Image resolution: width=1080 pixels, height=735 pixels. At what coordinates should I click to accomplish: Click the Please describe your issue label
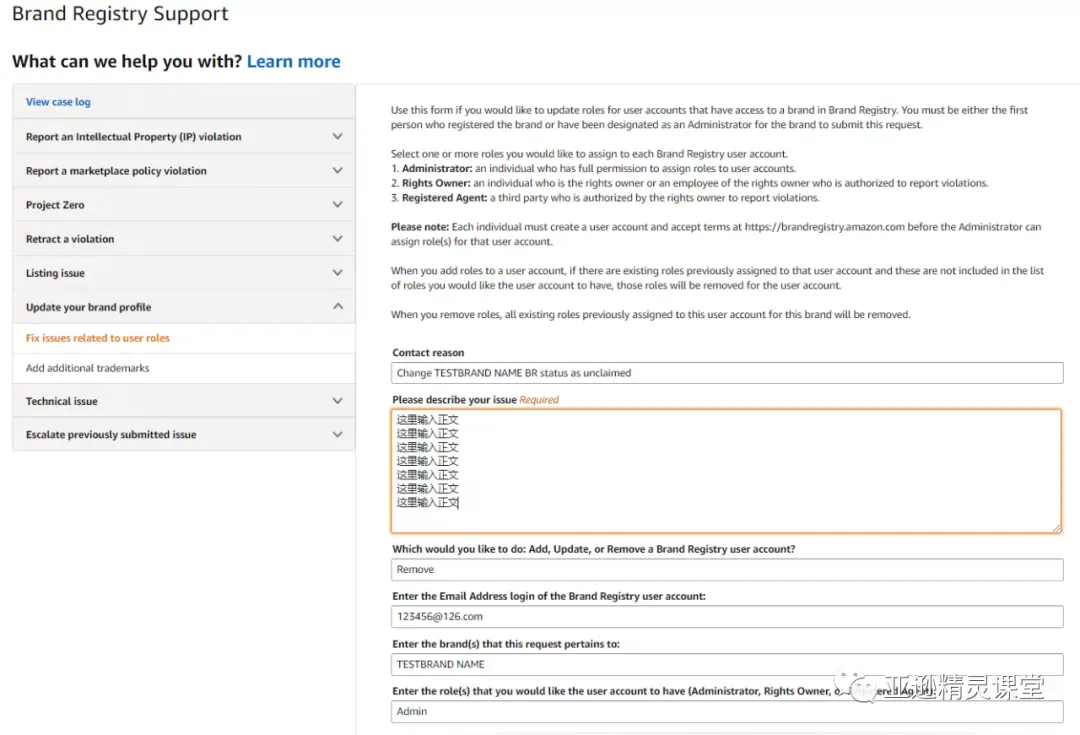click(454, 400)
